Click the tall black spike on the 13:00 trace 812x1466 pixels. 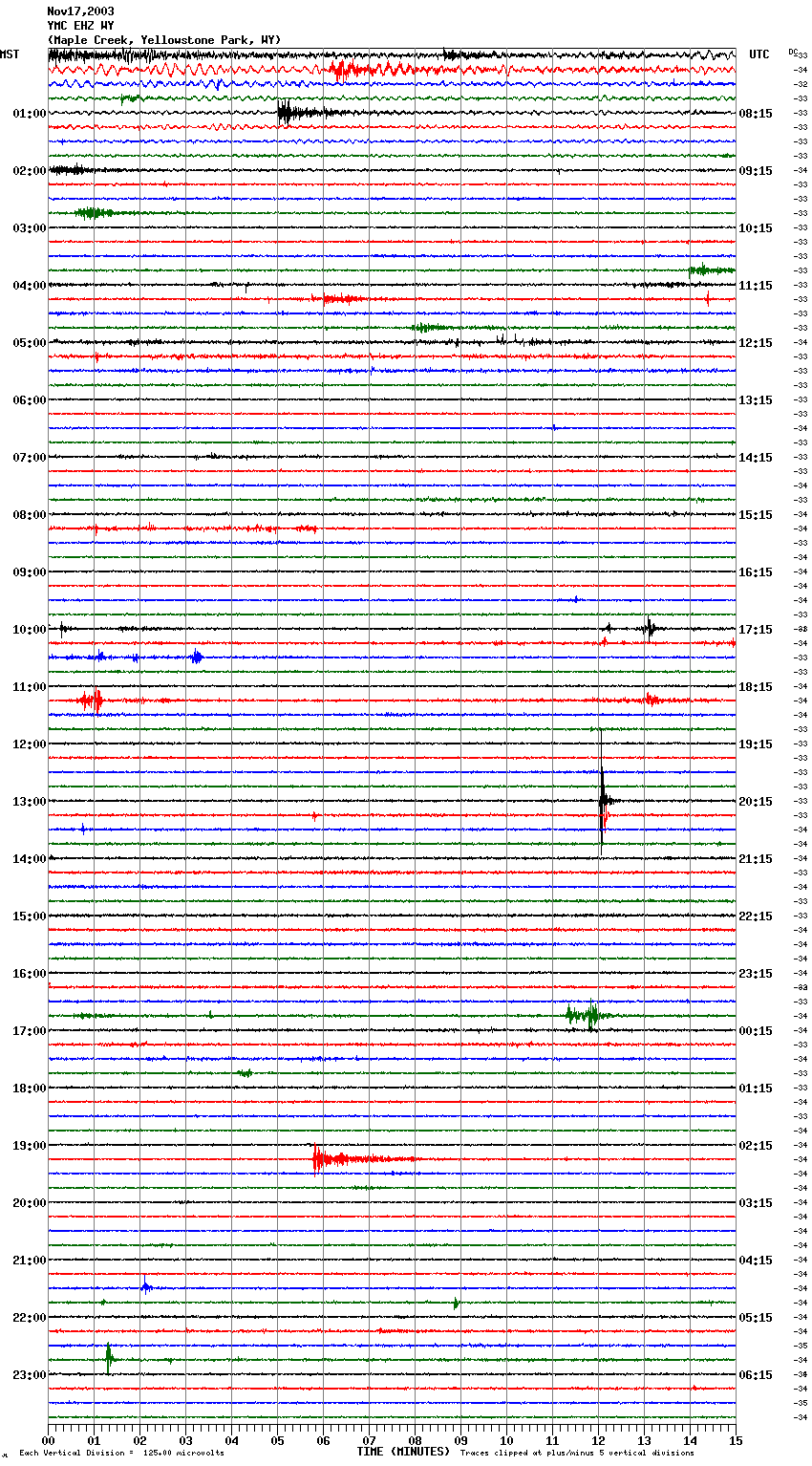[x=602, y=794]
